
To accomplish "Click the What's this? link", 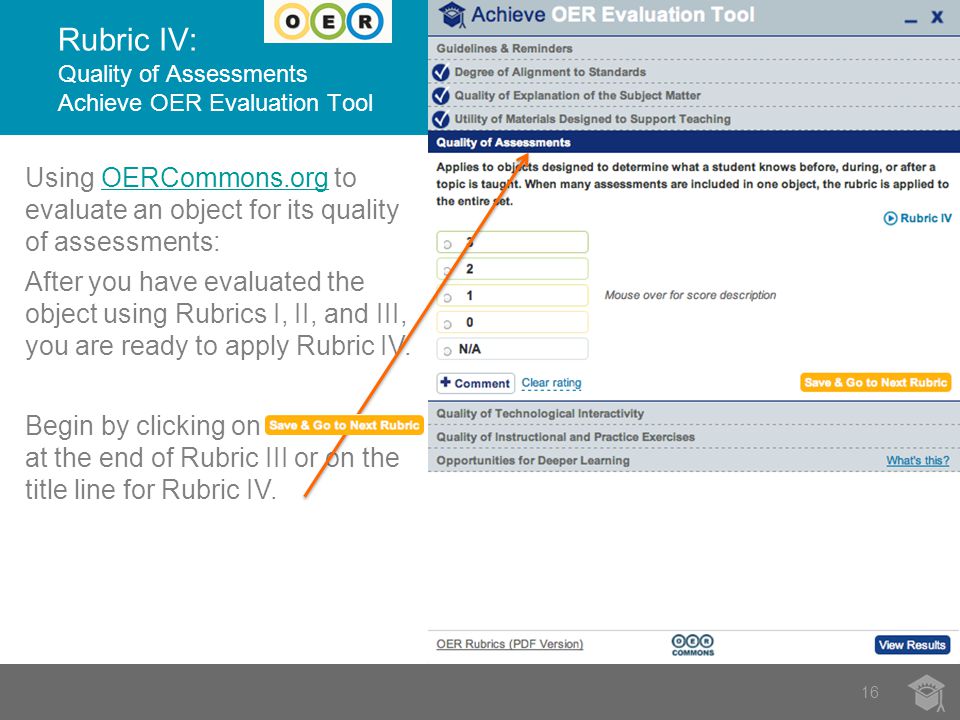I will click(917, 460).
